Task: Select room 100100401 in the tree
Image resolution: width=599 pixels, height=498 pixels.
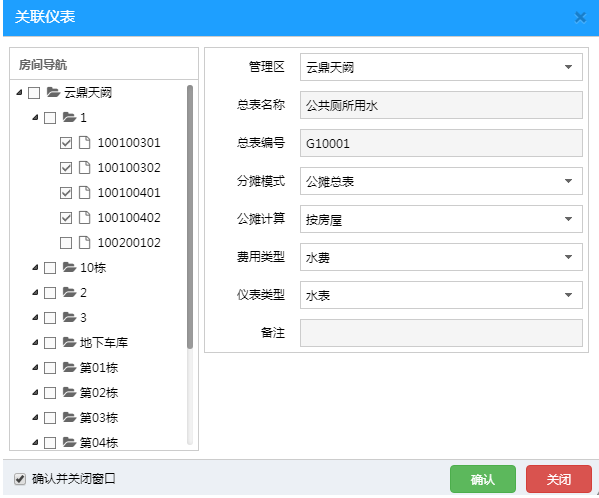Action: tap(129, 192)
